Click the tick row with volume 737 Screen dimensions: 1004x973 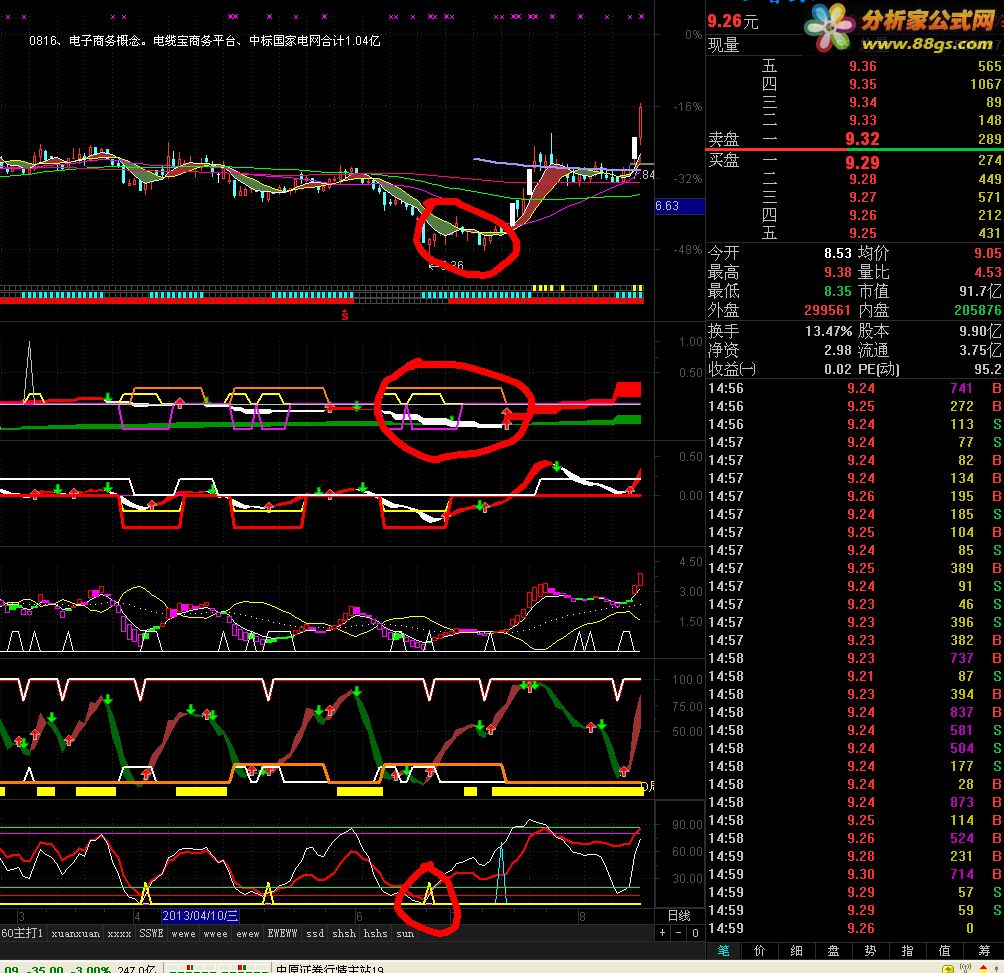pyautogui.click(x=855, y=658)
